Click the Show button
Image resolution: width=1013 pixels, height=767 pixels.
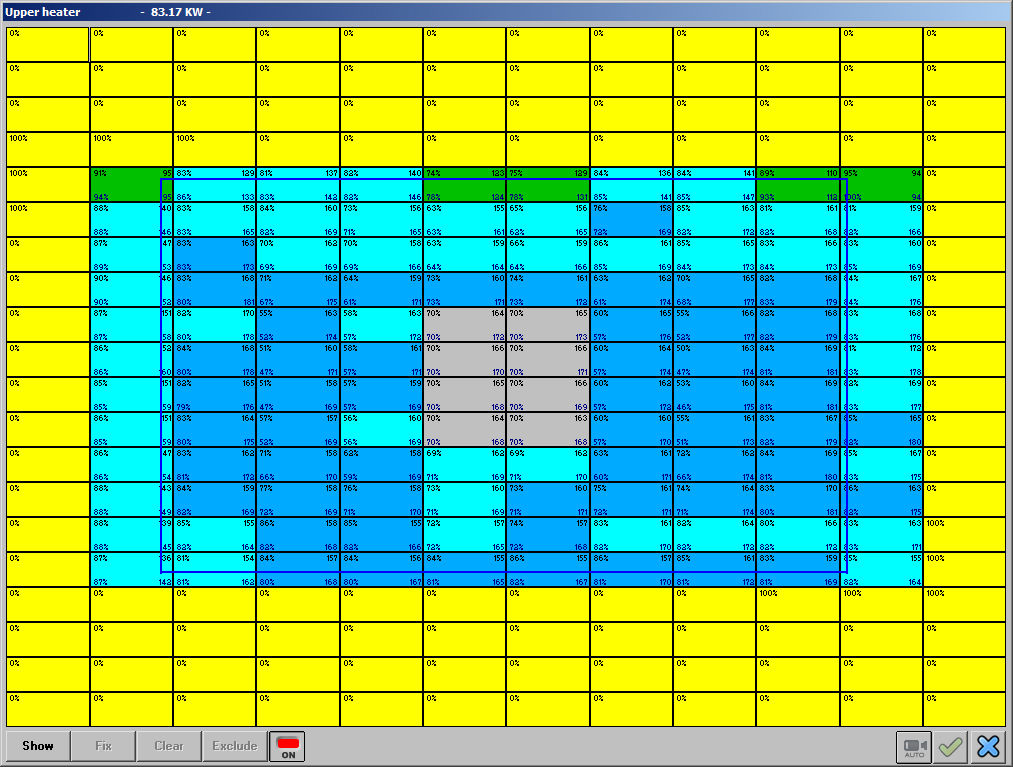(38, 746)
